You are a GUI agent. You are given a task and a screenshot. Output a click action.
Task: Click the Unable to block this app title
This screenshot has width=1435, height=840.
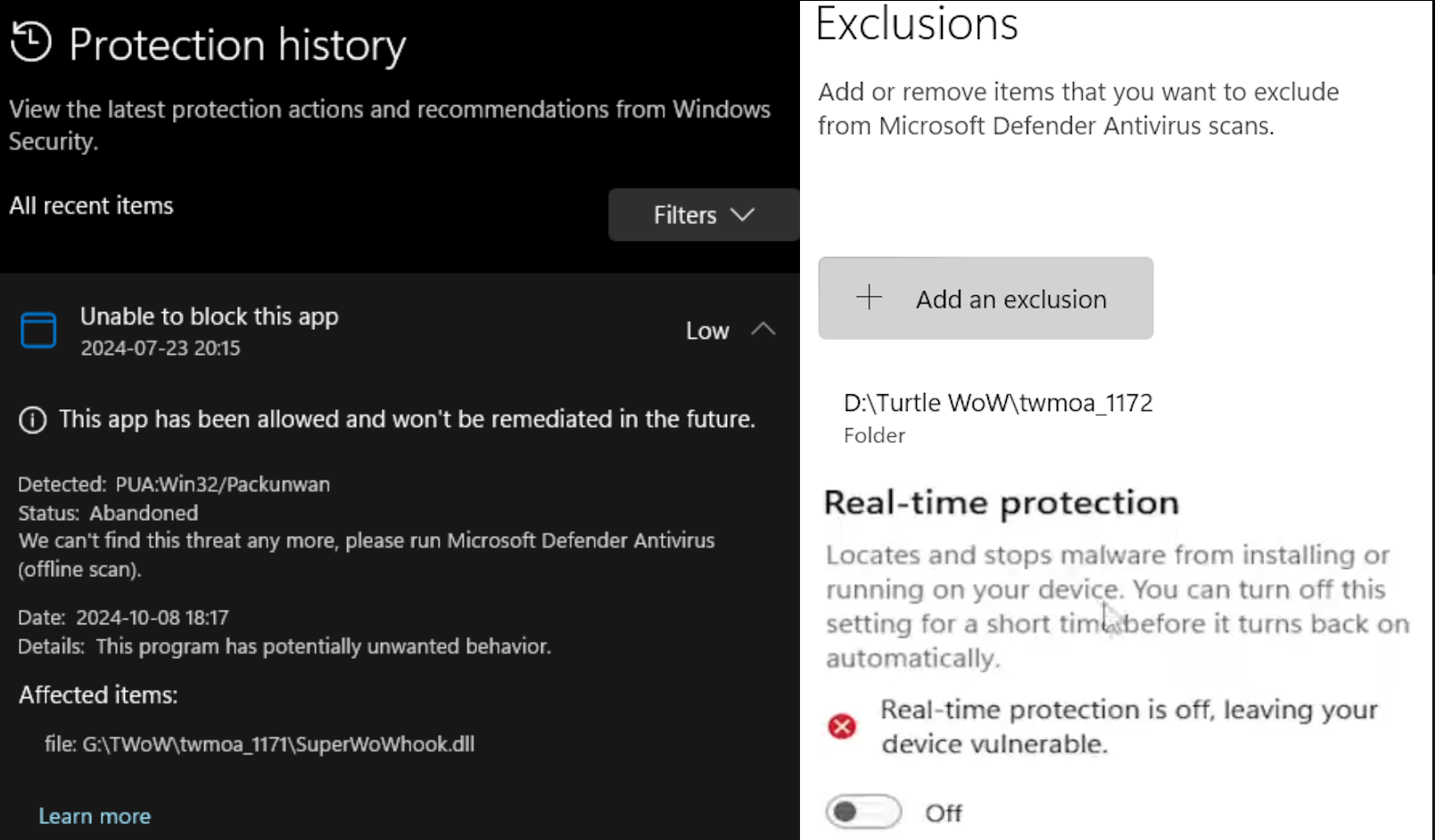pyautogui.click(x=209, y=317)
